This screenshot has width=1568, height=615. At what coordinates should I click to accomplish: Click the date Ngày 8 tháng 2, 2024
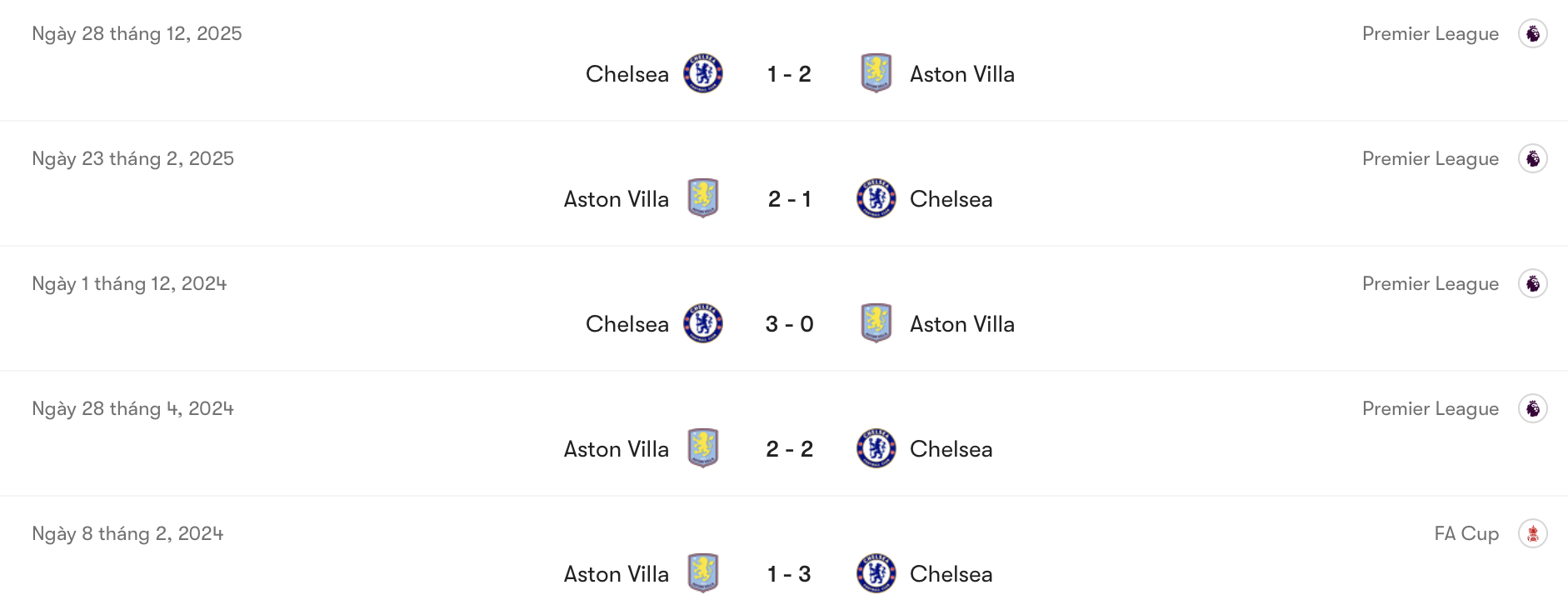click(x=126, y=533)
